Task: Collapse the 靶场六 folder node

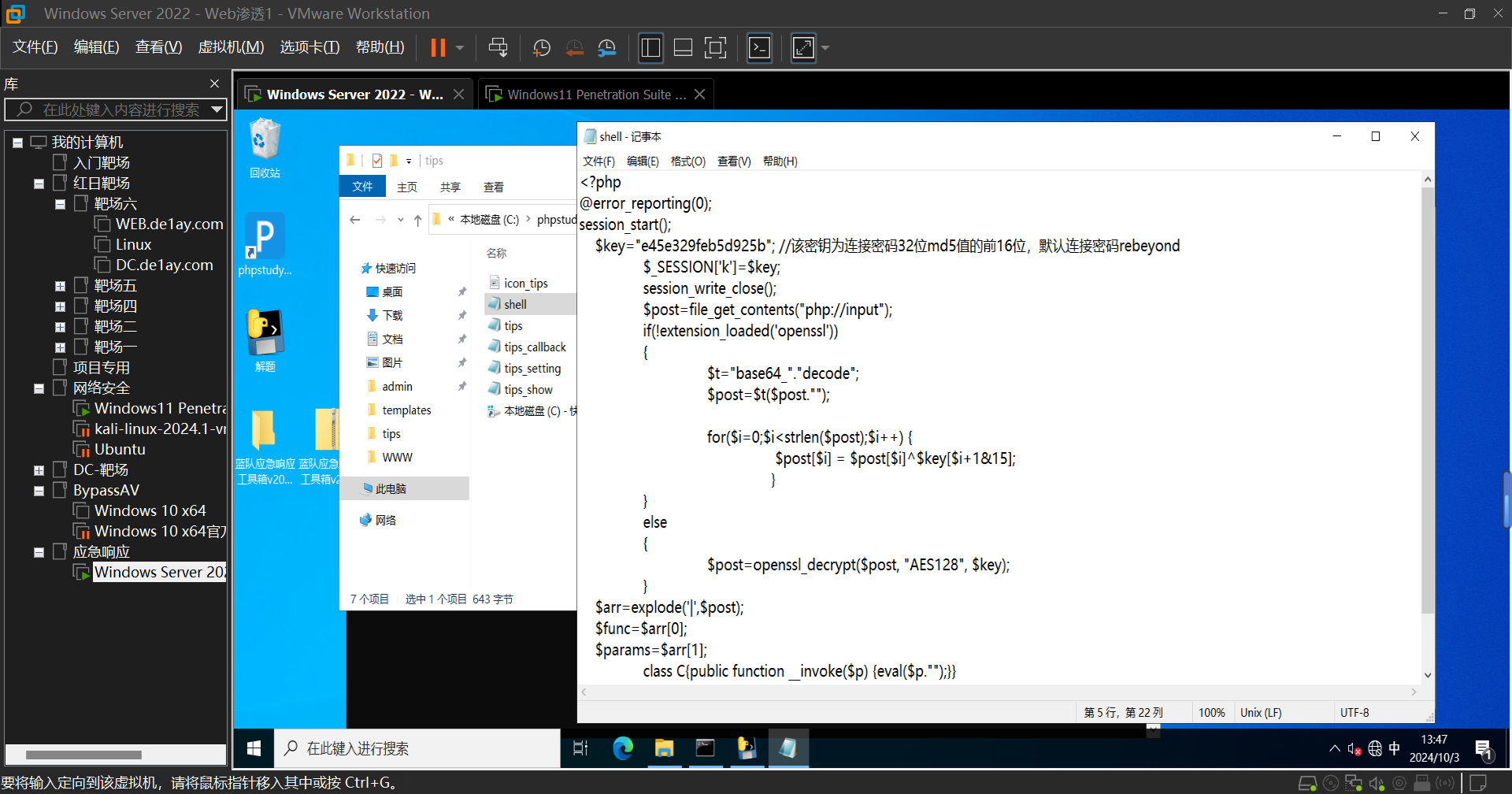Action: tap(60, 204)
